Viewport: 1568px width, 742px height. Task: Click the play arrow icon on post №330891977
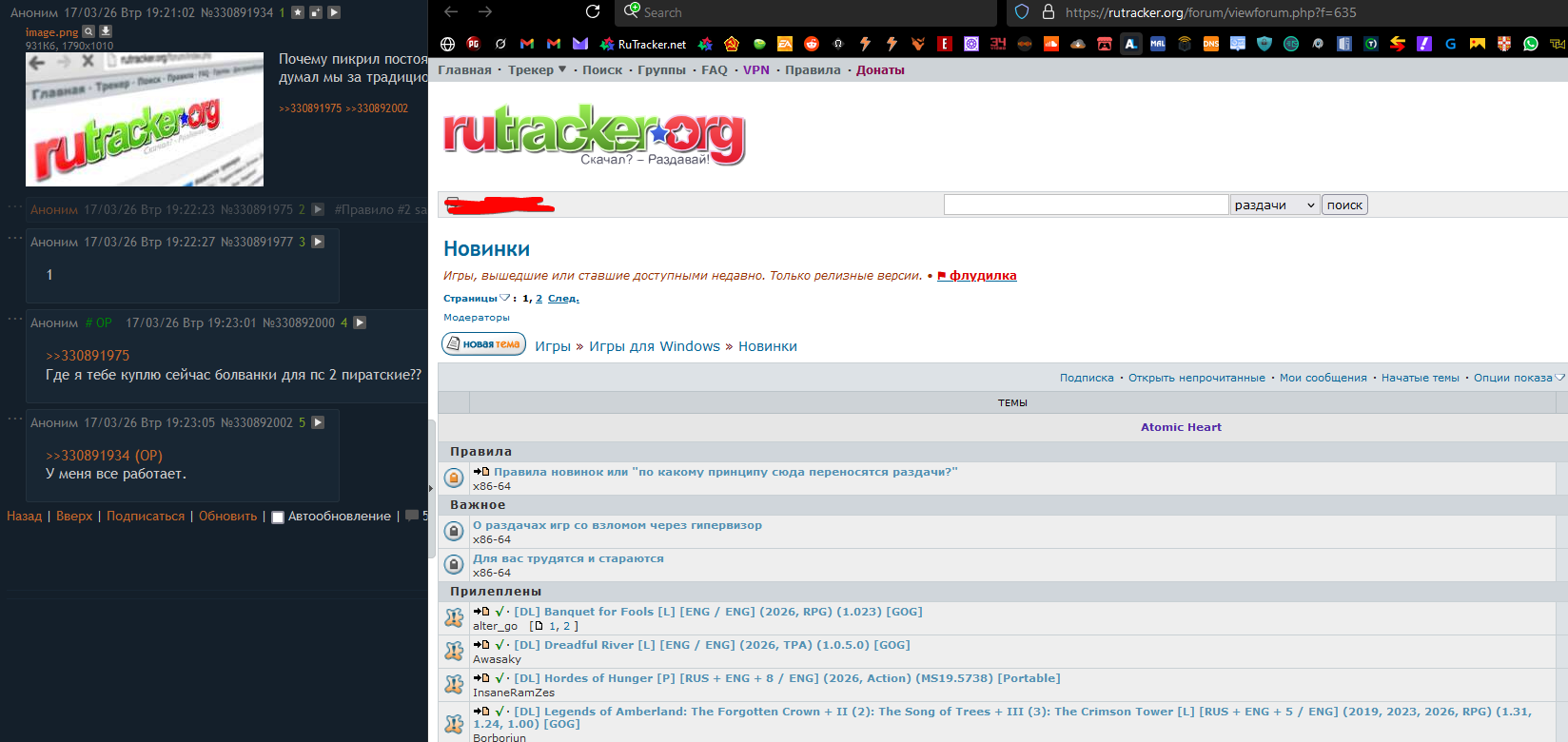pos(318,242)
